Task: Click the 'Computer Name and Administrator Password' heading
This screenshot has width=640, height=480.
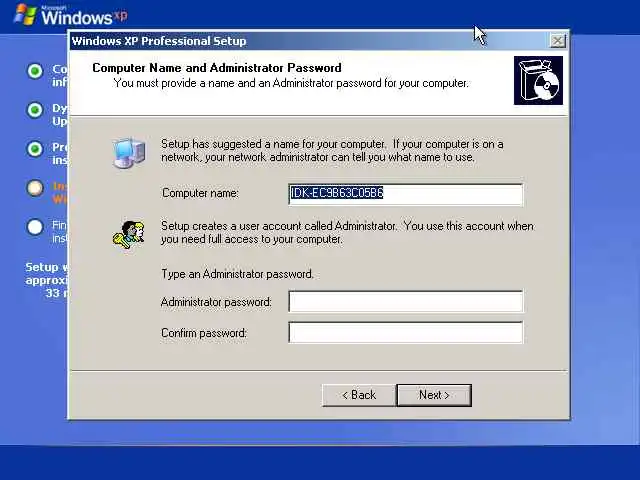Action: (217, 68)
